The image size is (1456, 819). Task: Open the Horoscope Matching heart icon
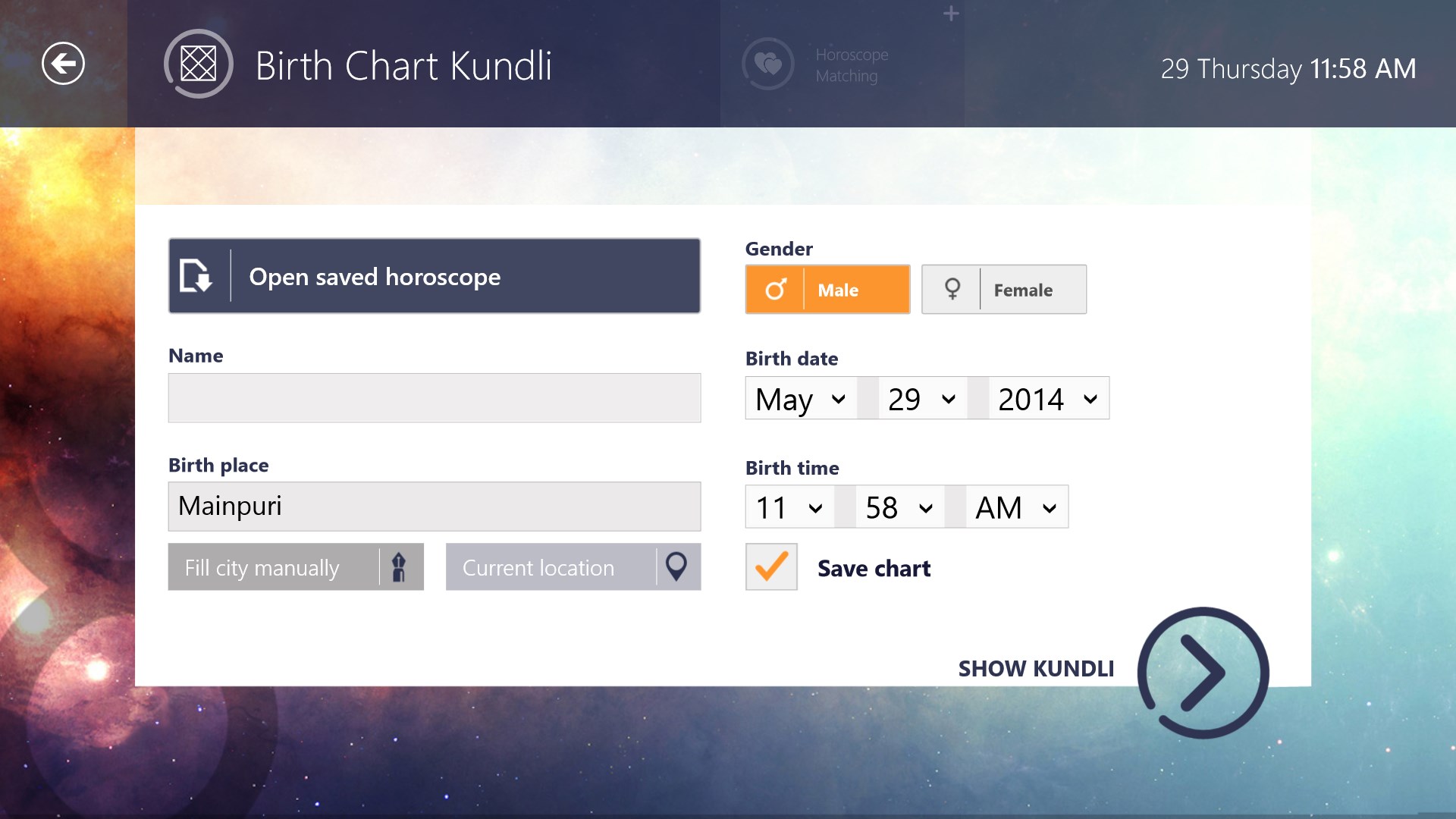[x=768, y=64]
